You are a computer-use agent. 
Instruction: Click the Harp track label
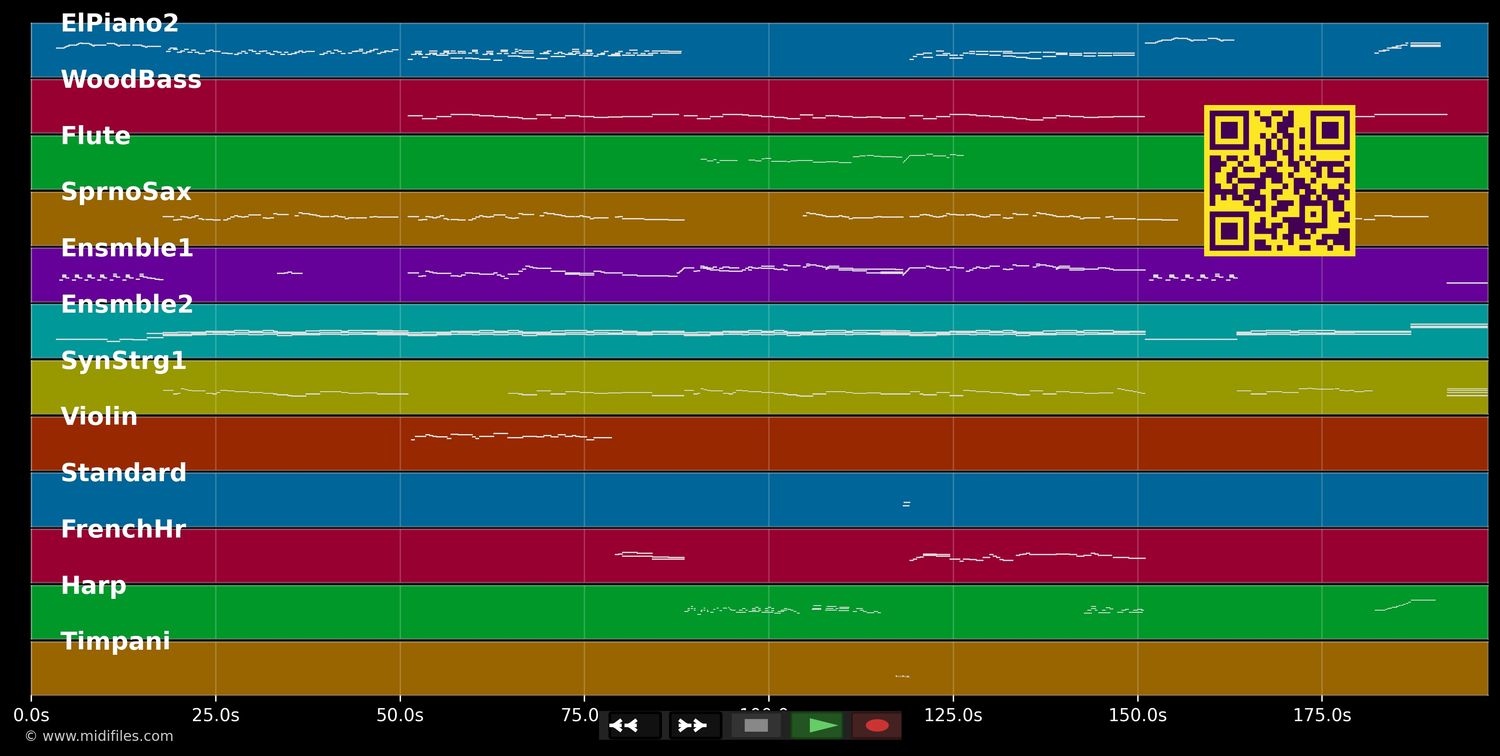click(x=93, y=586)
